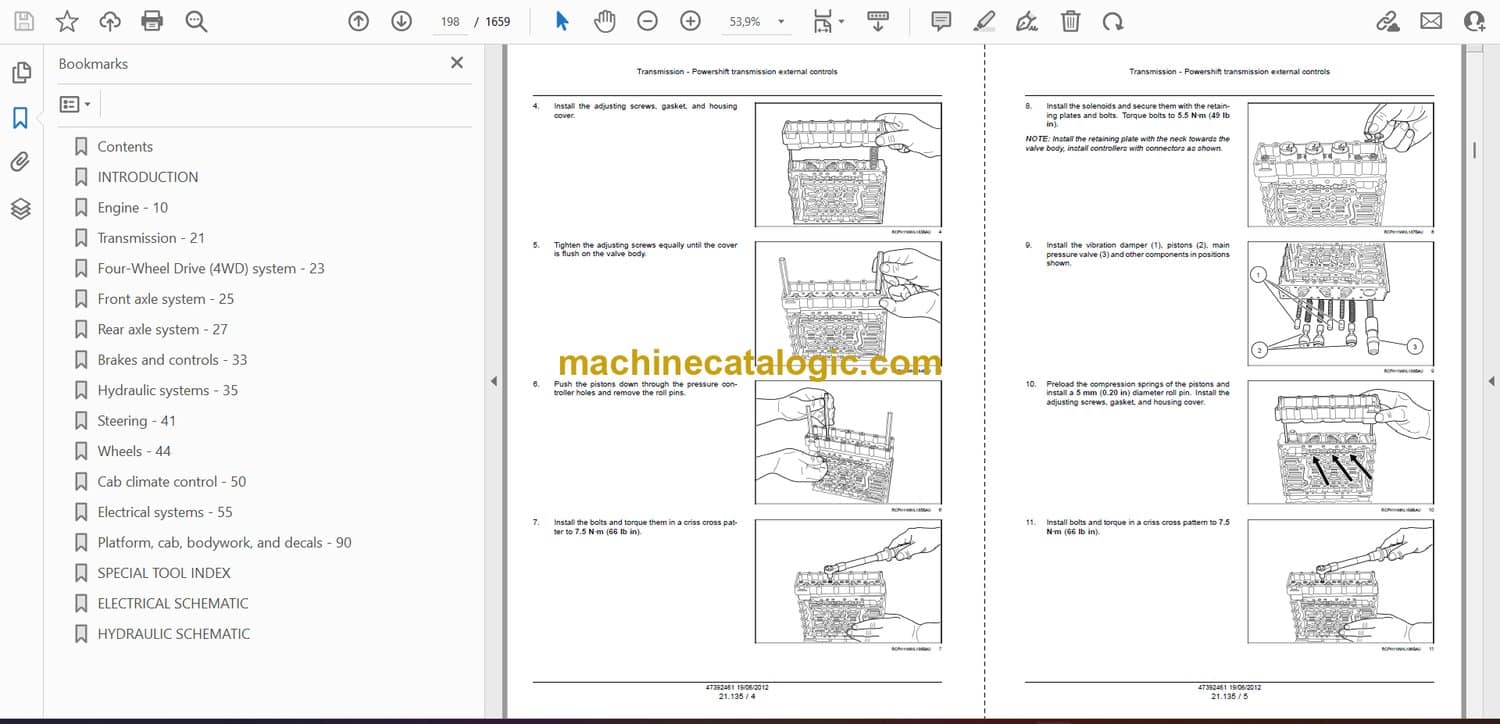Open the find text magnifier tool
The width and height of the screenshot is (1500, 724).
196,21
